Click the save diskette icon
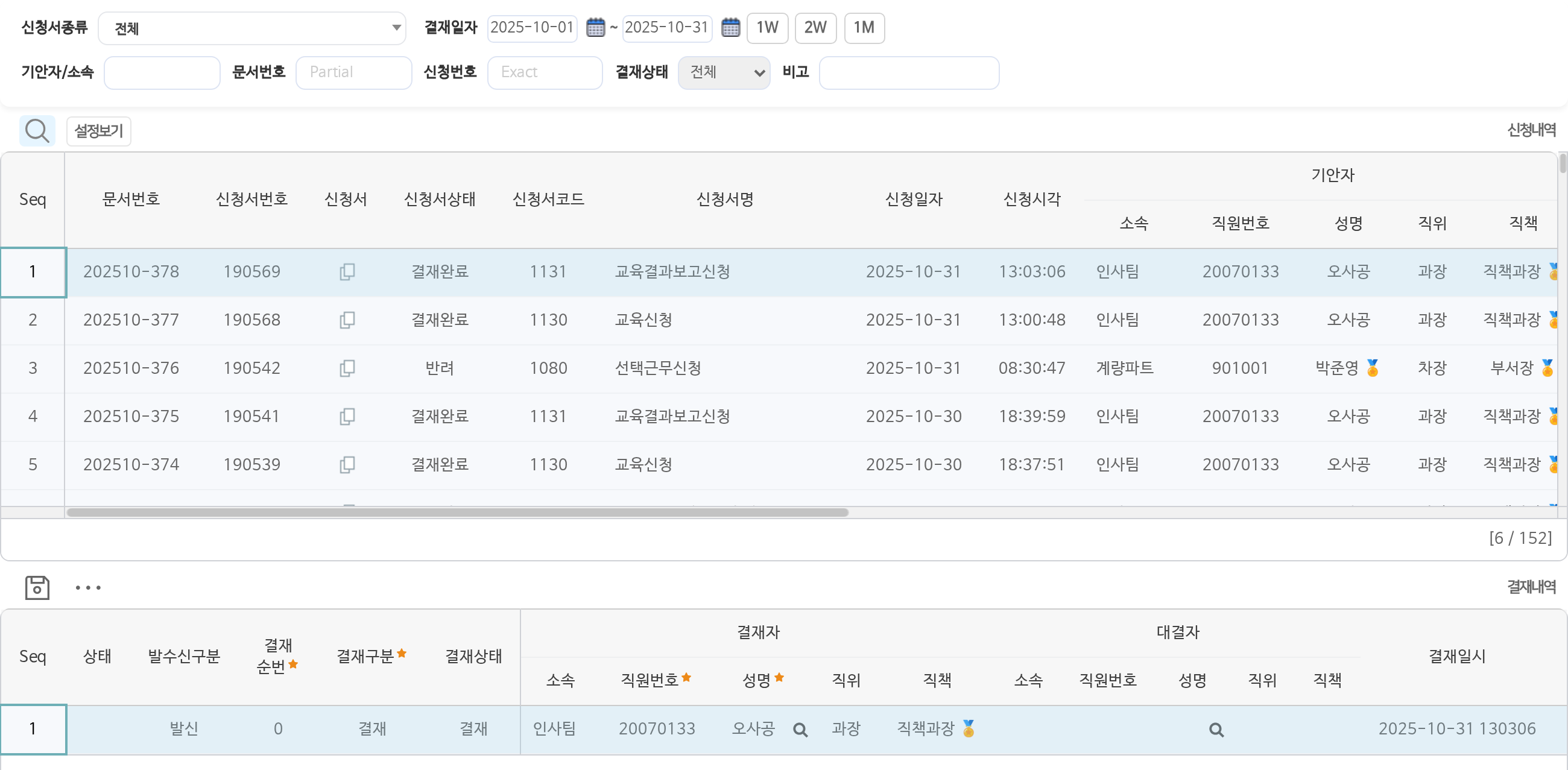This screenshot has width=1568, height=770. tap(37, 587)
